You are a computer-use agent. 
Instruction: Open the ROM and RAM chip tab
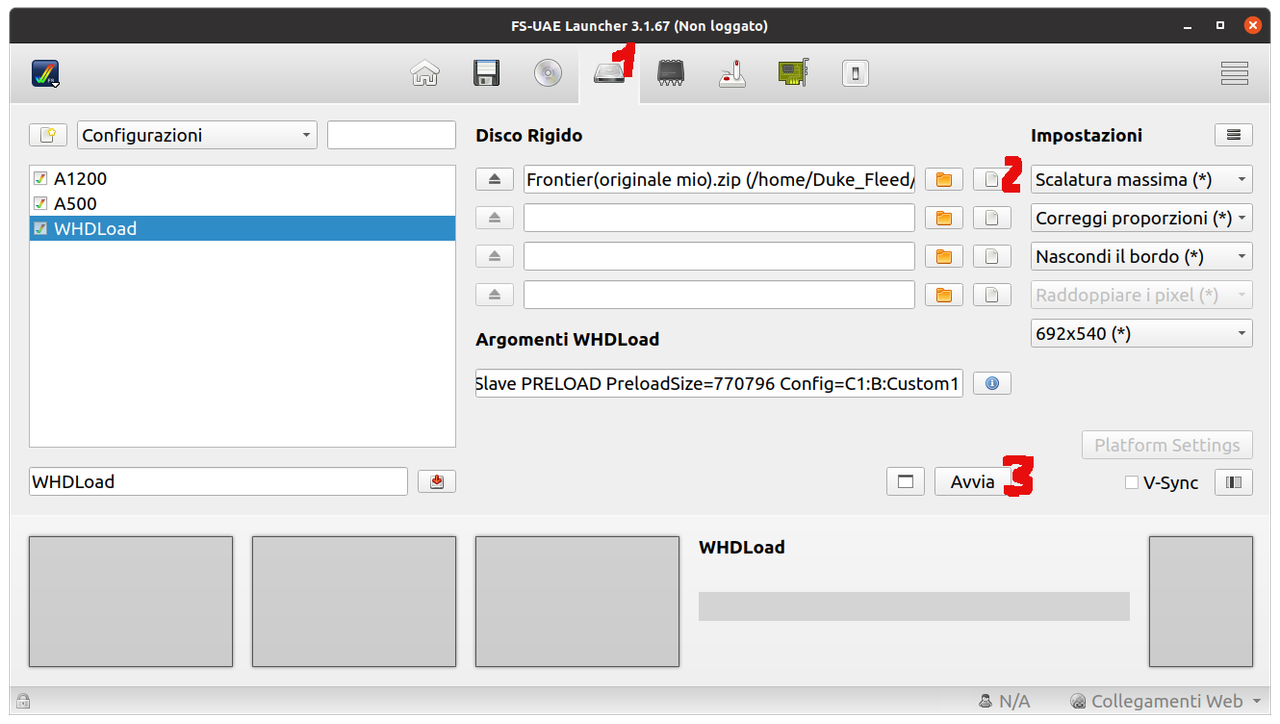point(670,73)
